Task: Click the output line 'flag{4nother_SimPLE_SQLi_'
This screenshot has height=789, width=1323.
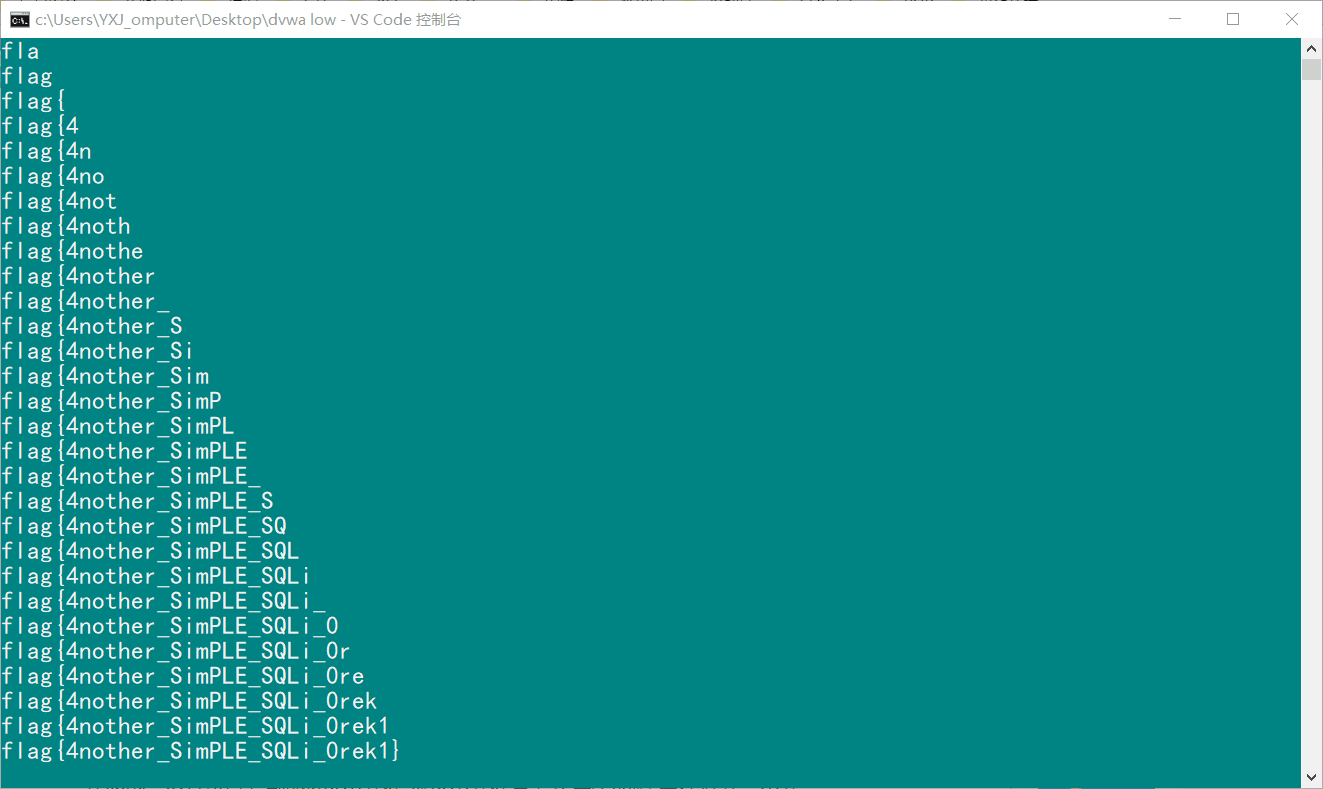Action: tap(163, 601)
